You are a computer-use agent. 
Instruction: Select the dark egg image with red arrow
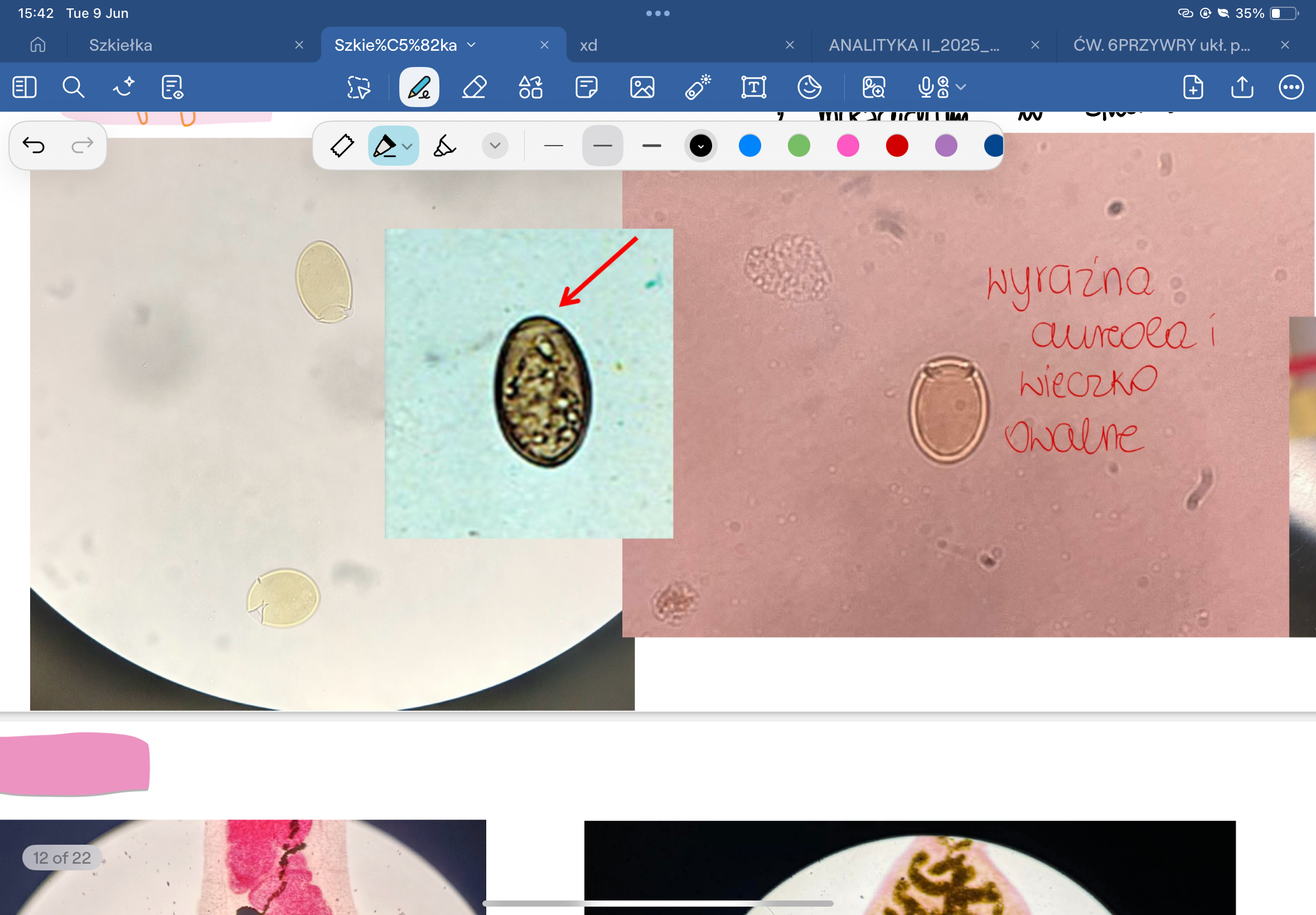pyautogui.click(x=529, y=383)
